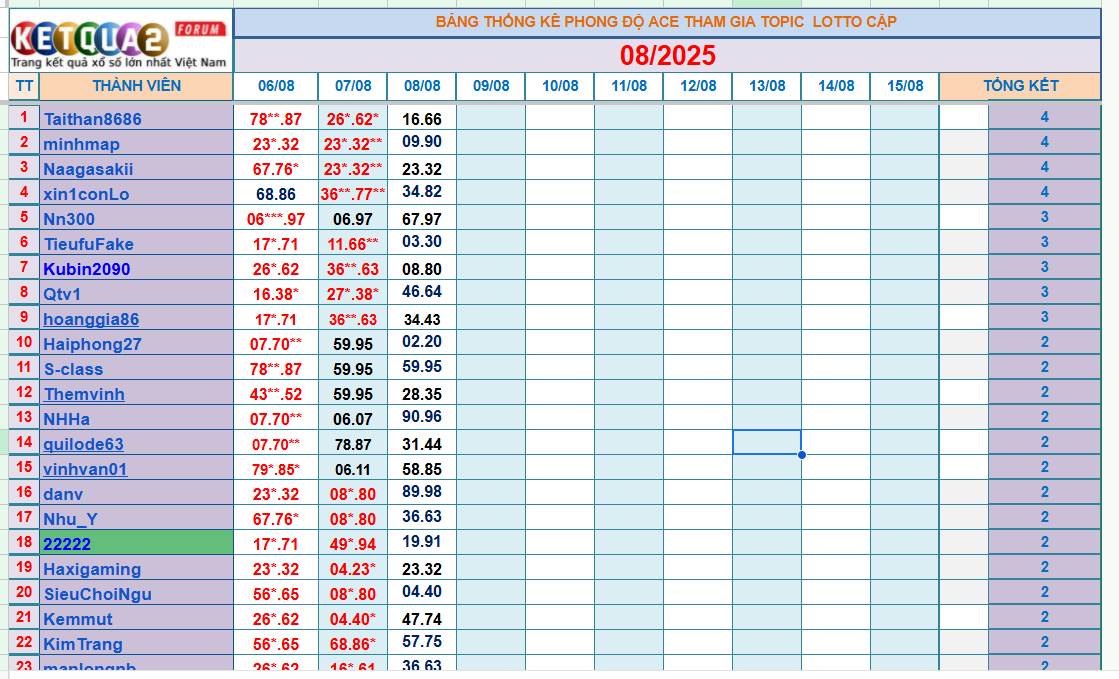
Task: Click total '2' in Haiphong27 row
Action: [1044, 342]
